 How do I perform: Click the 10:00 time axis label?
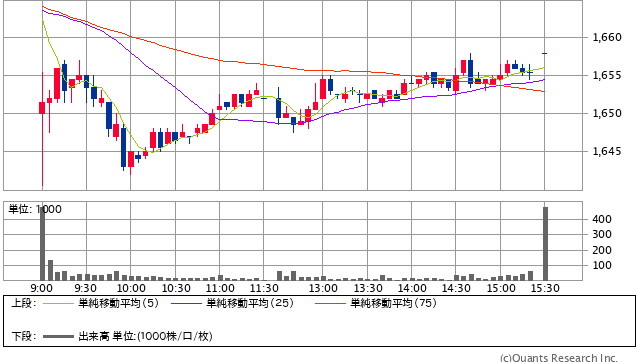click(x=131, y=288)
